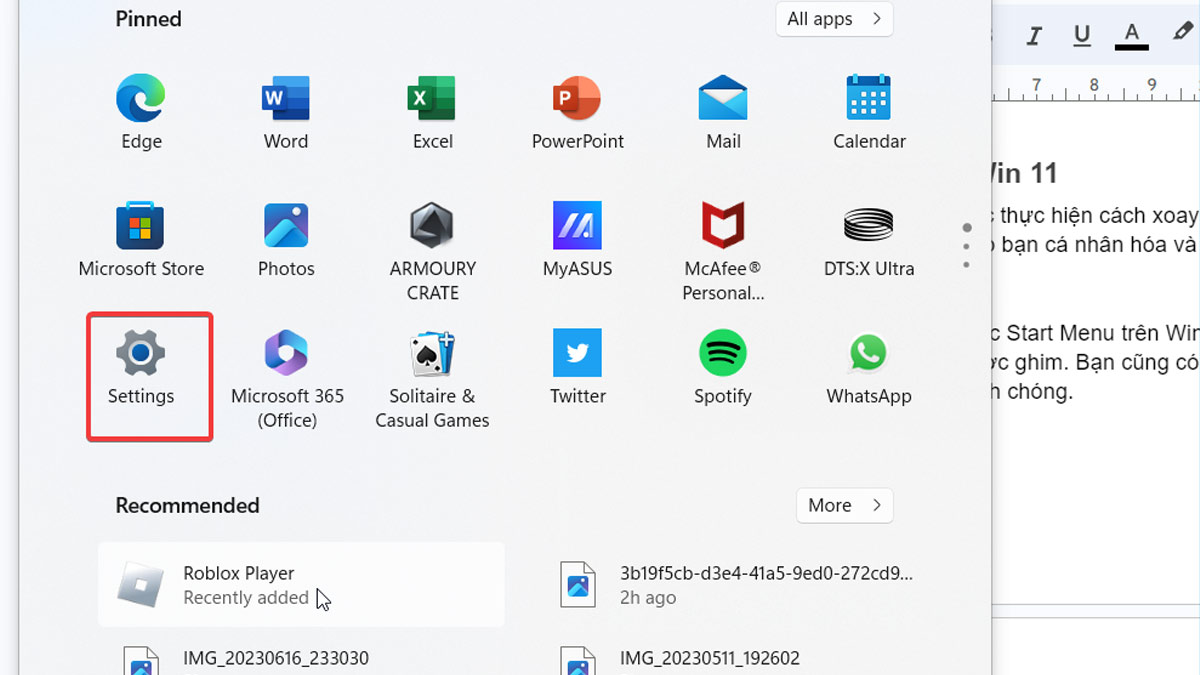Select the highlight pen tool in document
The image size is (1200, 675).
coord(1183,33)
